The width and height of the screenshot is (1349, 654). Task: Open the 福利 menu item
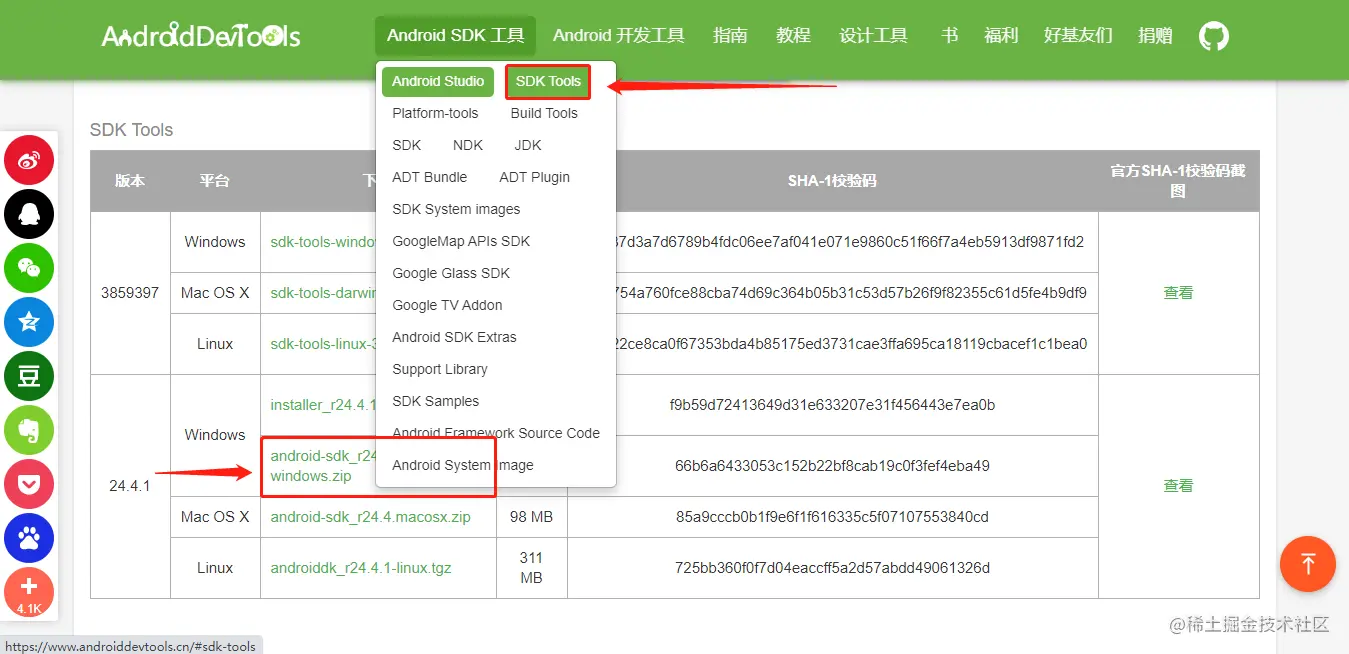(x=1001, y=36)
